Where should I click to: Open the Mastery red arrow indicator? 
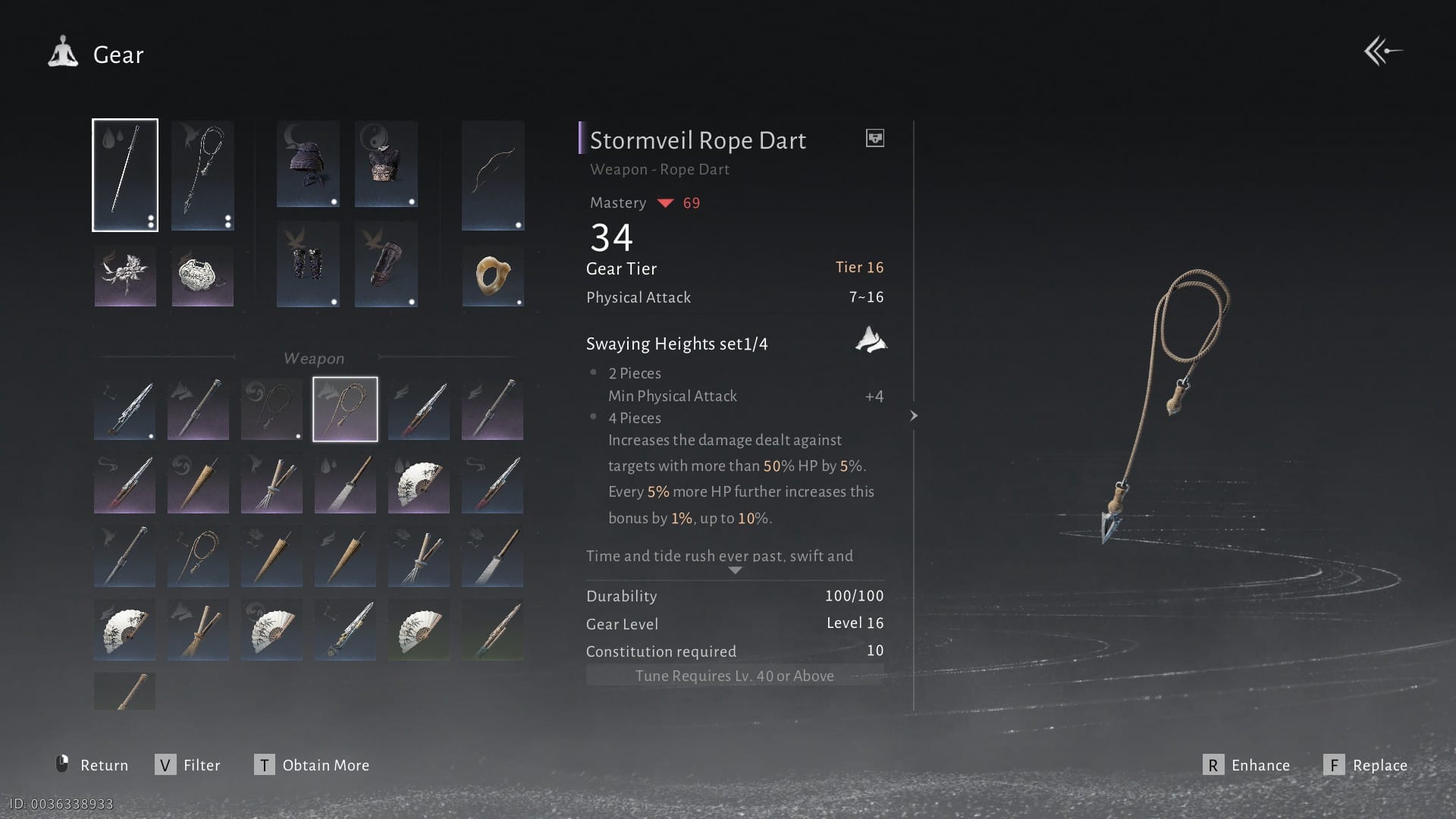[x=665, y=203]
